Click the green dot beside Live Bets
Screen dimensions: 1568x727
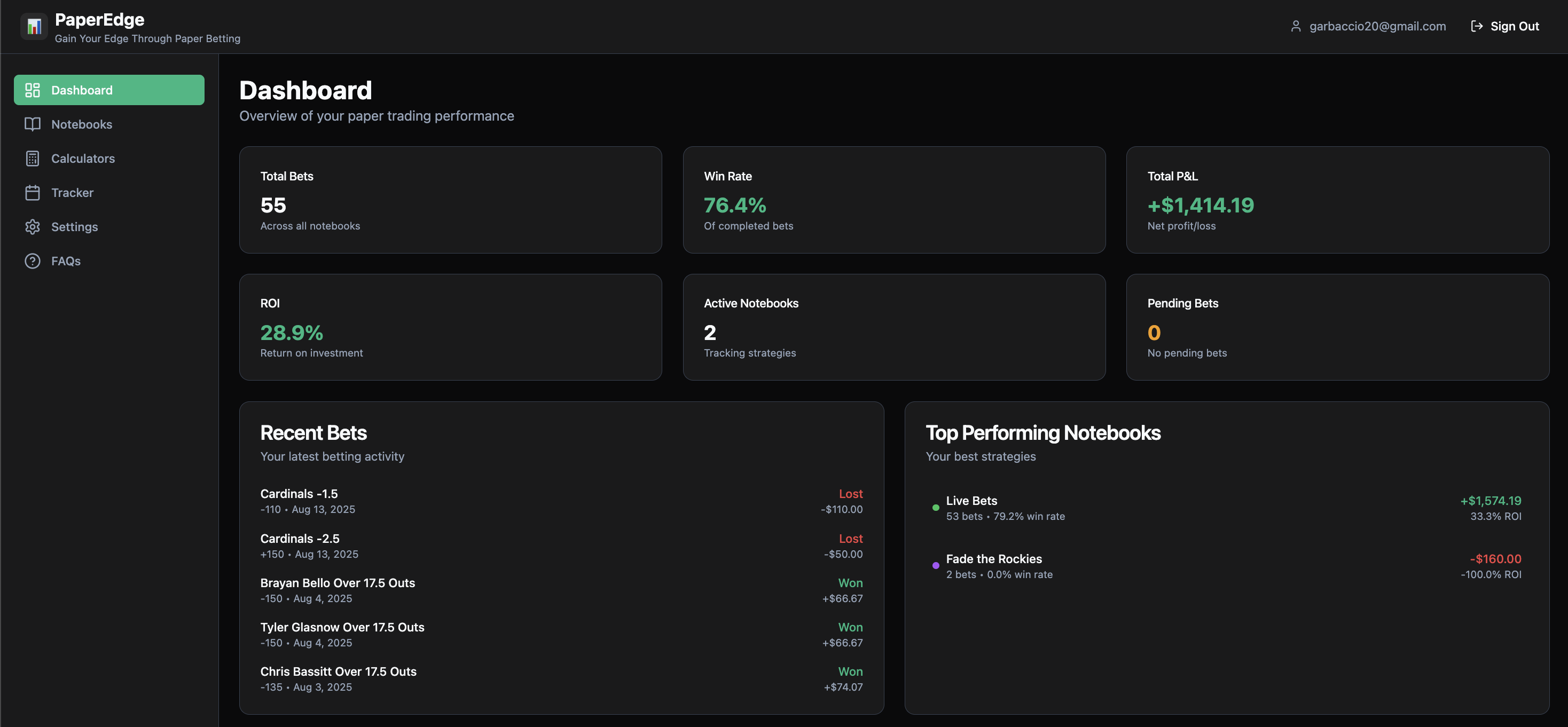pyautogui.click(x=936, y=508)
